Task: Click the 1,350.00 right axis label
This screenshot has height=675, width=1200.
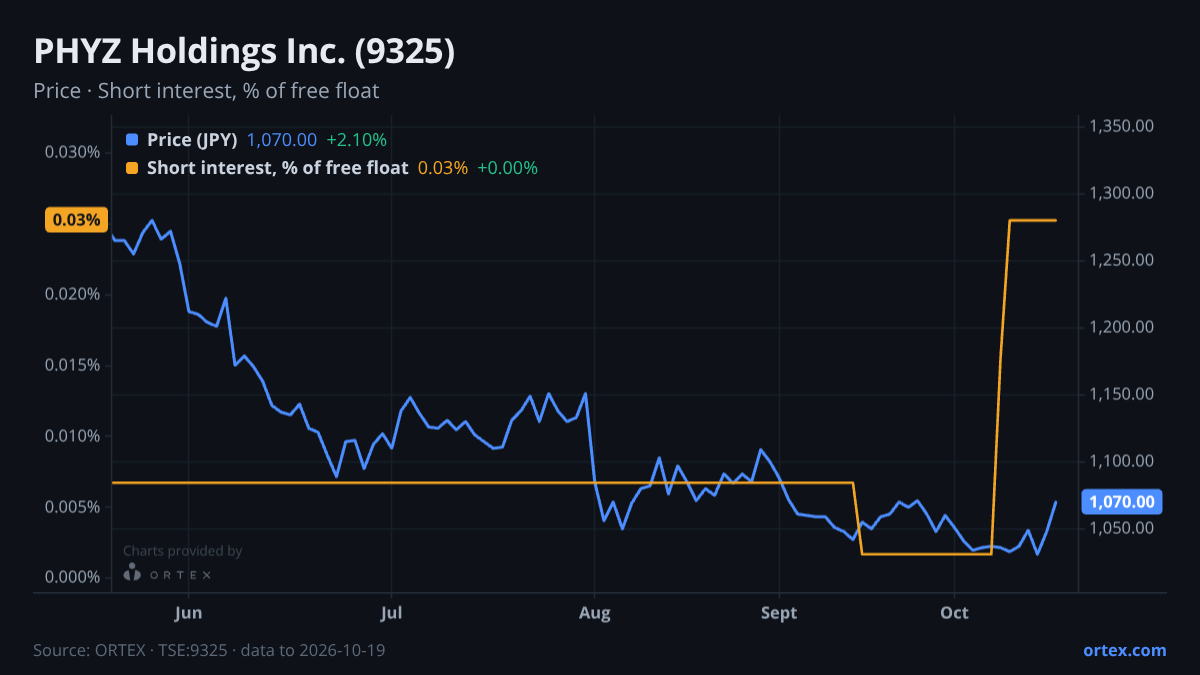Action: click(1122, 126)
